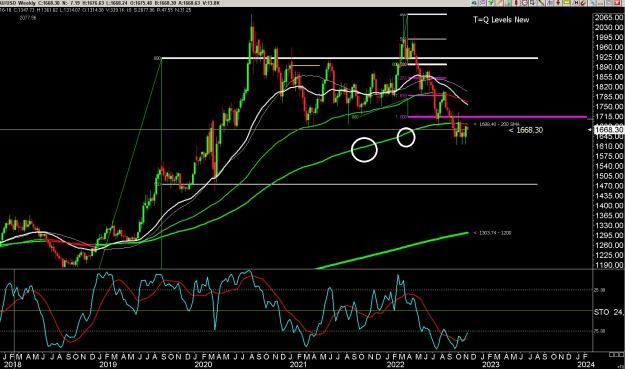This screenshot has width=625, height=369.
Task: Click the 2020 year label on time axis
Action: click(x=203, y=365)
